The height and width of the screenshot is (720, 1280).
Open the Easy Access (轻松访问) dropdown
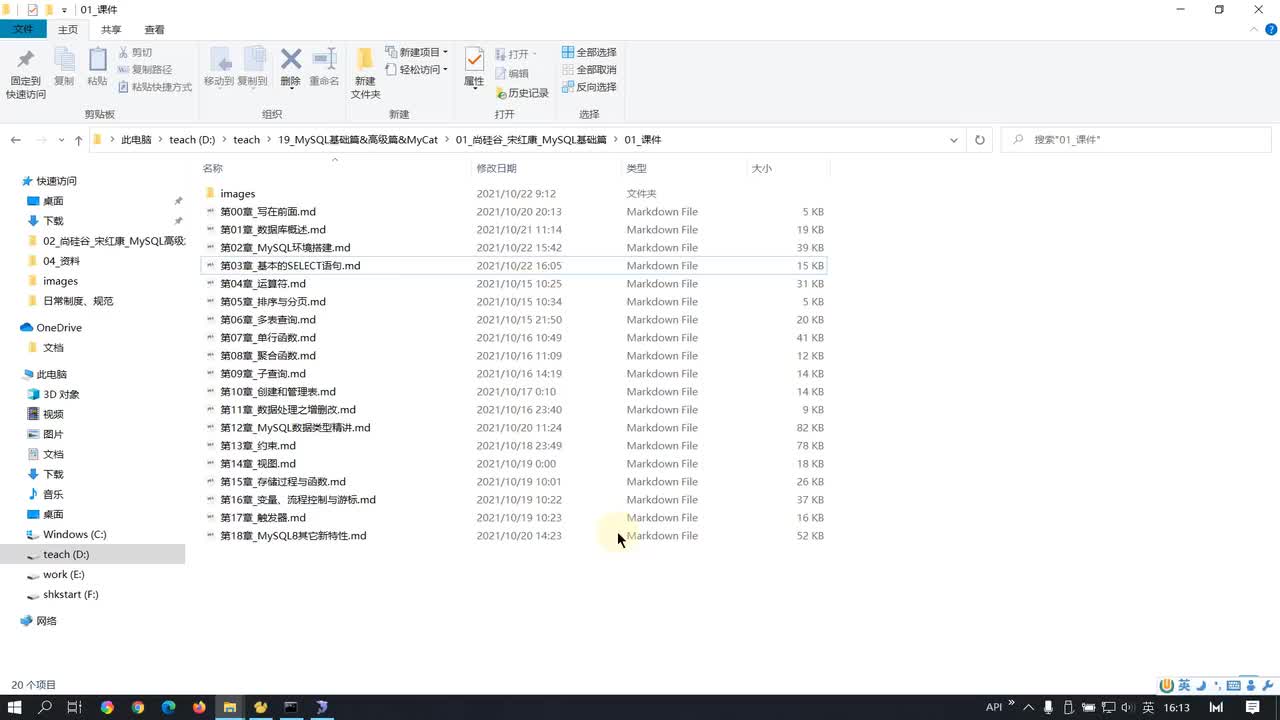click(417, 70)
